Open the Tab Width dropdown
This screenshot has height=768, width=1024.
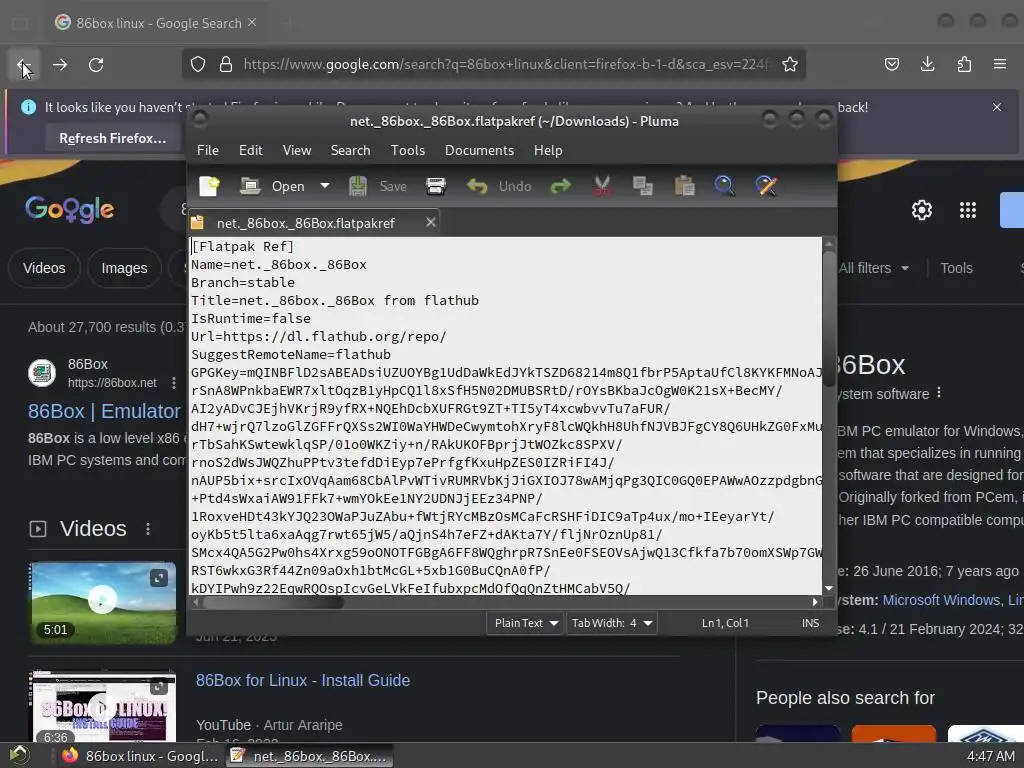tap(611, 623)
